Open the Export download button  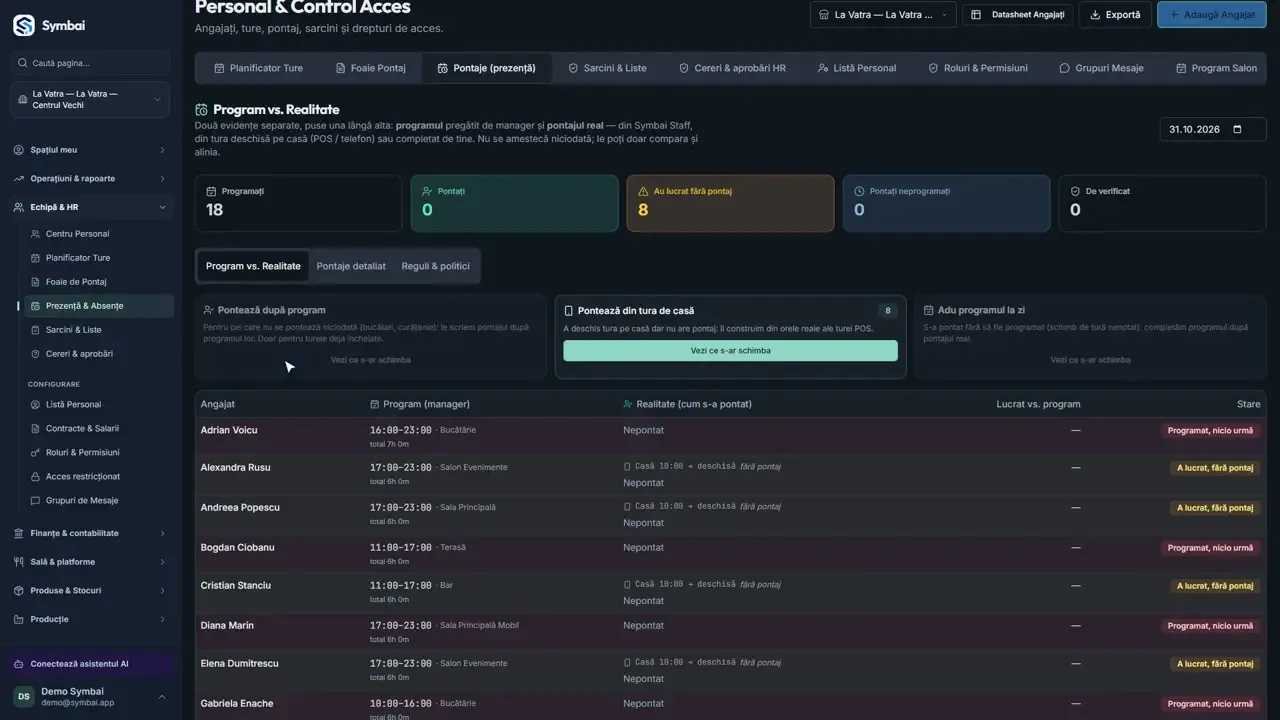1115,15
